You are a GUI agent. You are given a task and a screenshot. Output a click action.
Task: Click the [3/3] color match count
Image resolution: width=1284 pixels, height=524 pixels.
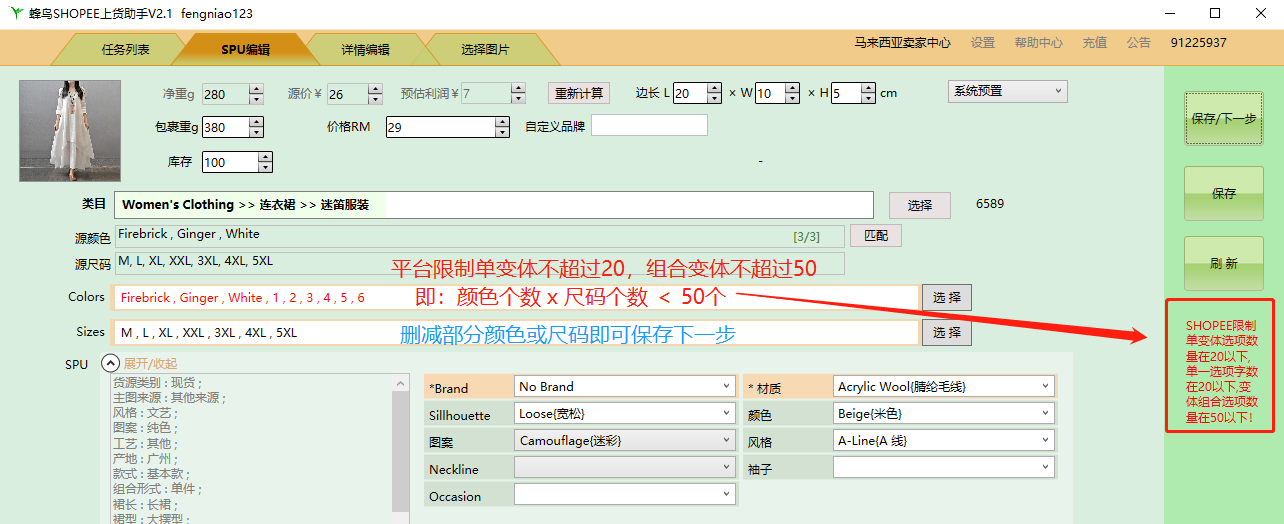[x=806, y=237]
